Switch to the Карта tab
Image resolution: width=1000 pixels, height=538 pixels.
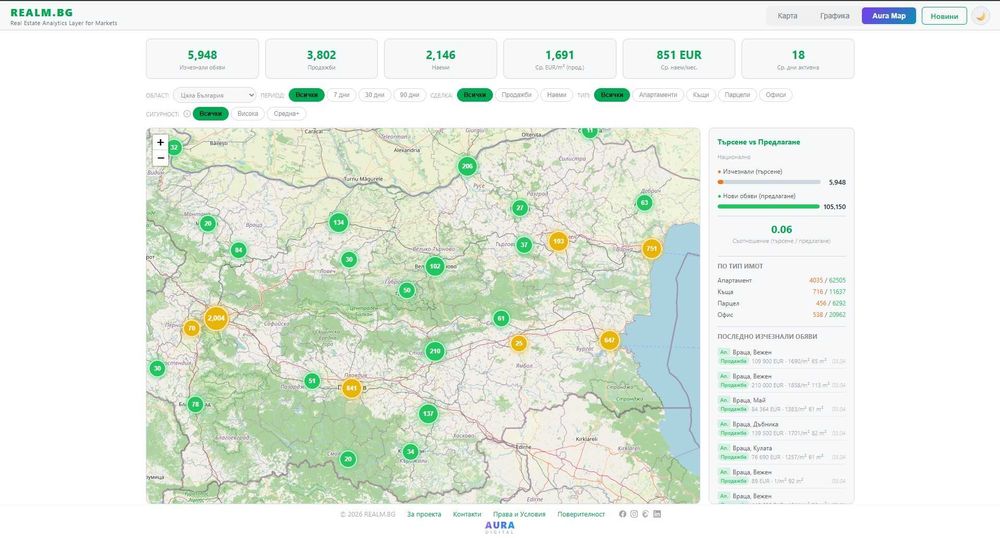(788, 16)
